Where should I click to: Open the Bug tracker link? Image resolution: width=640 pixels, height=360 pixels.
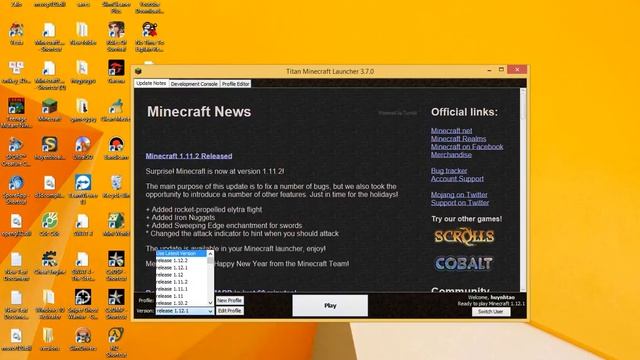tap(449, 171)
